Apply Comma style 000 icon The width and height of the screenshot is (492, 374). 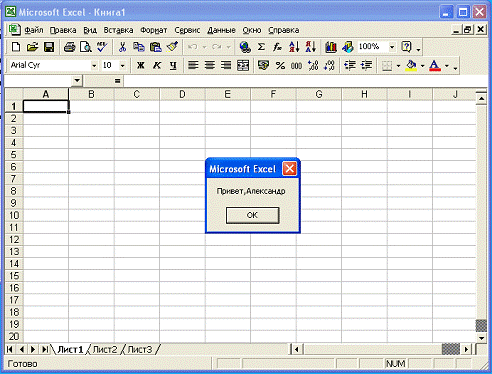(296, 65)
